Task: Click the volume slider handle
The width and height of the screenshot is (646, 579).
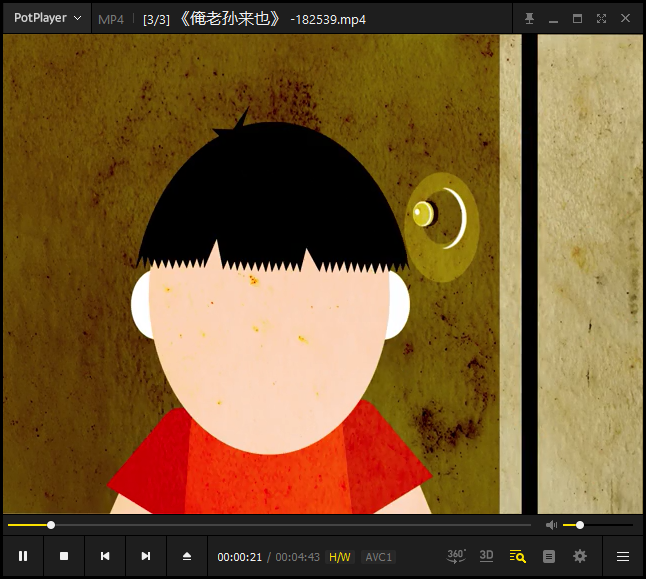Action: [580, 525]
